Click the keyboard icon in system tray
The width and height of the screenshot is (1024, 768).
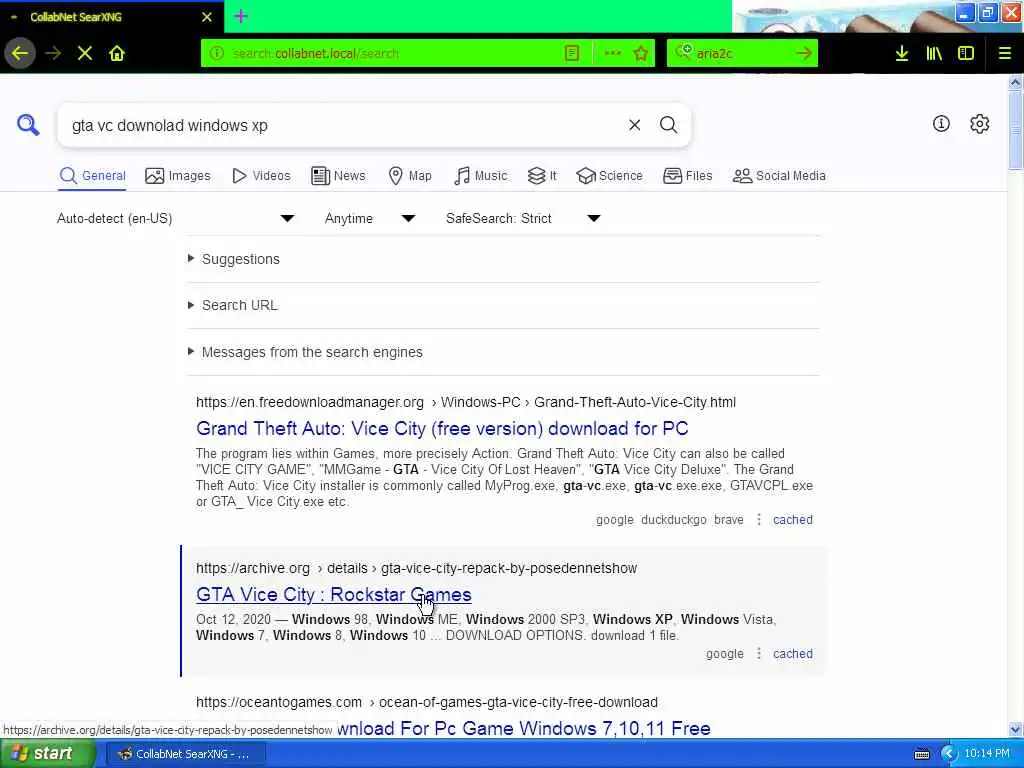point(921,754)
